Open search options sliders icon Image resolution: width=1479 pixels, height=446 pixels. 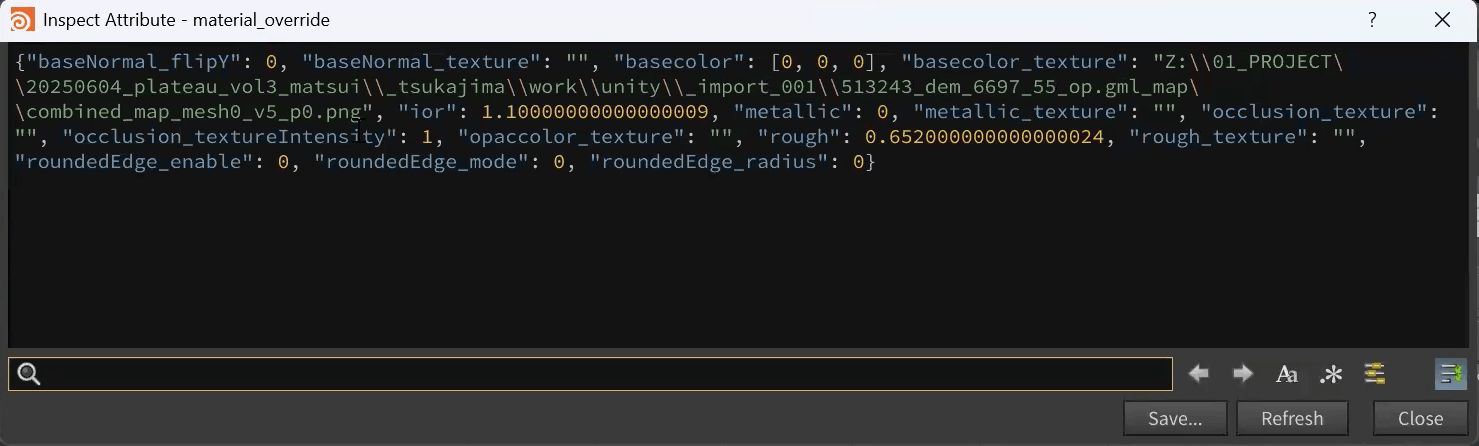click(1375, 374)
